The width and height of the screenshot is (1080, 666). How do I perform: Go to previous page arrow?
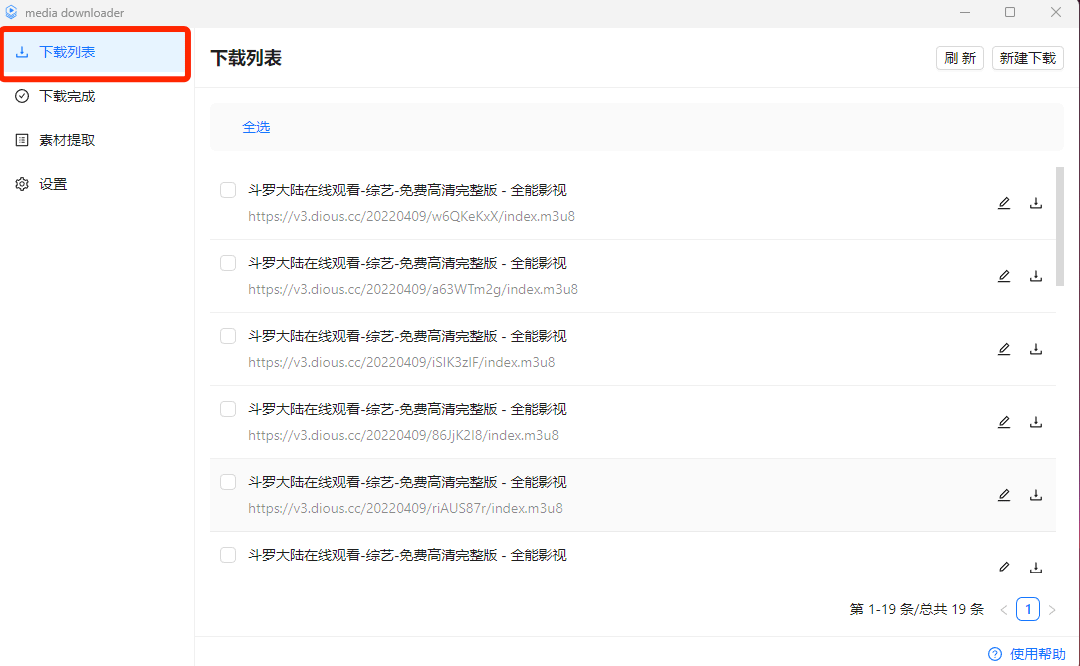pos(1004,609)
